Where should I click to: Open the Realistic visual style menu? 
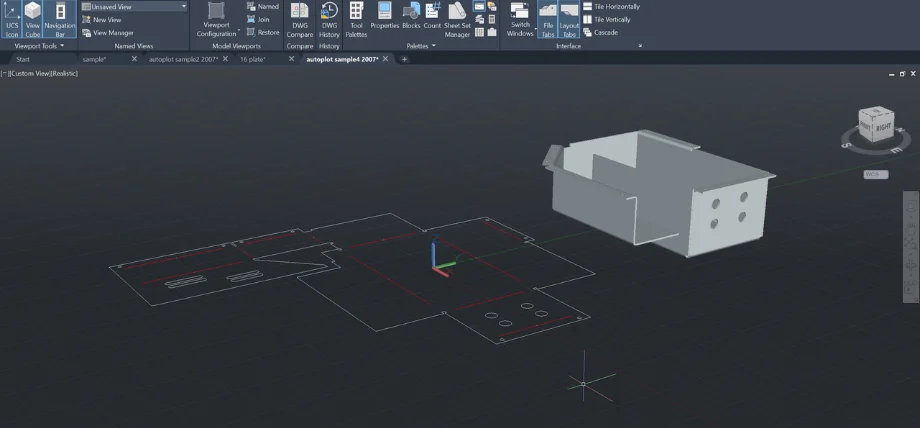[x=65, y=73]
